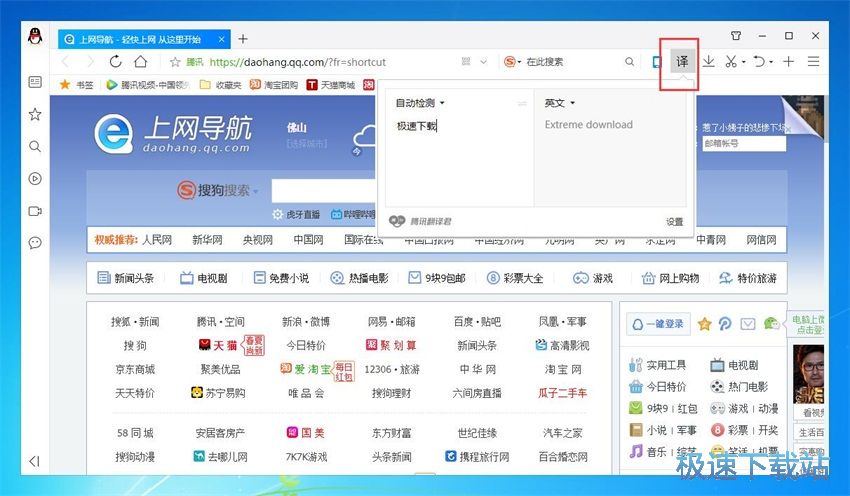Open the 瓜子二手车 link
850x496 pixels.
pos(562,393)
